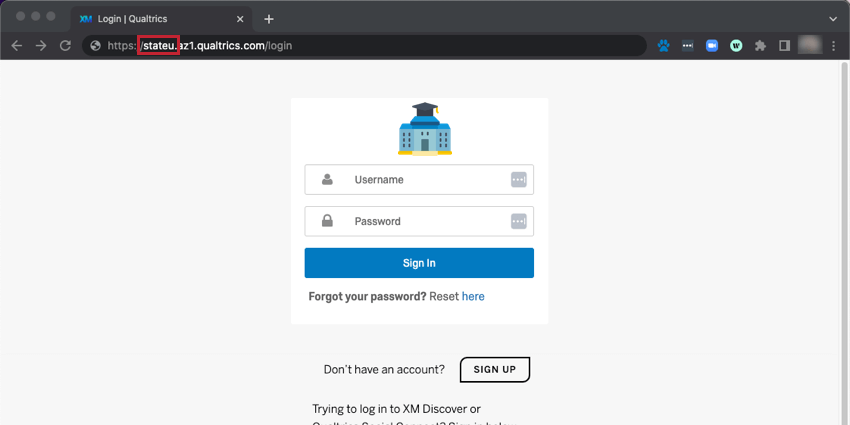Viewport: 850px width, 425px height.
Task: Follow the password reset 'here' link
Action: (x=473, y=297)
